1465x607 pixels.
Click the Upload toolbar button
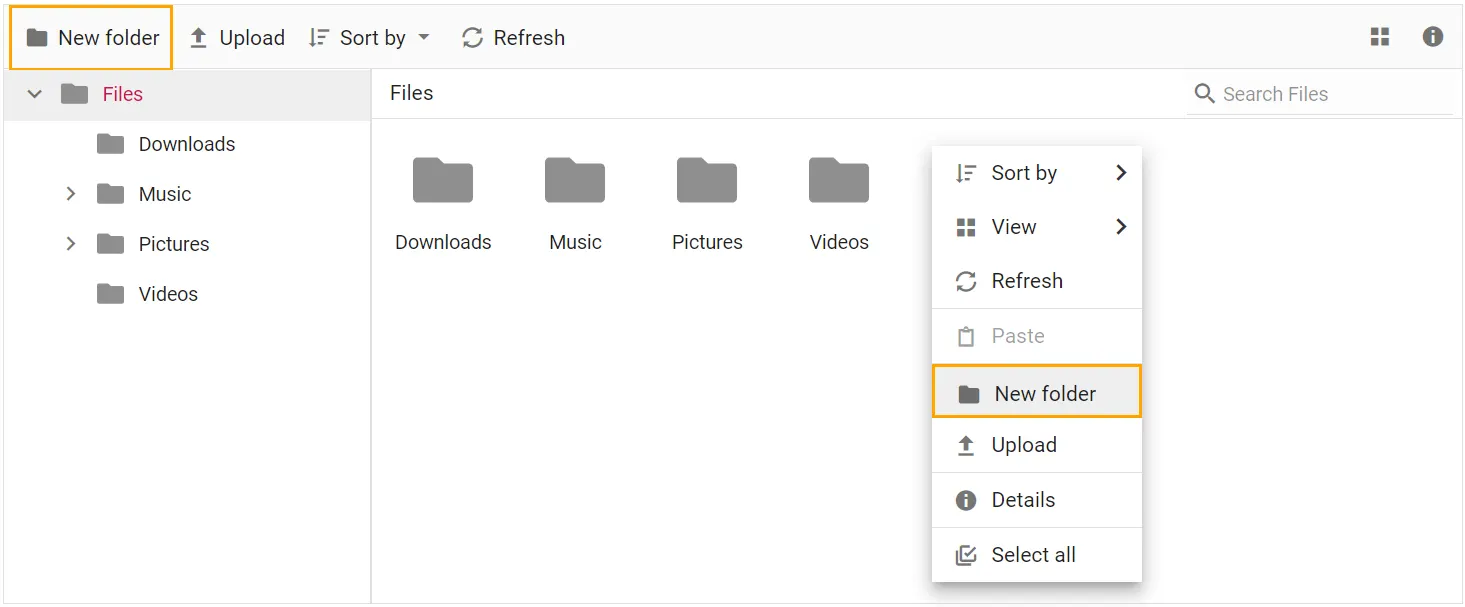tap(237, 38)
